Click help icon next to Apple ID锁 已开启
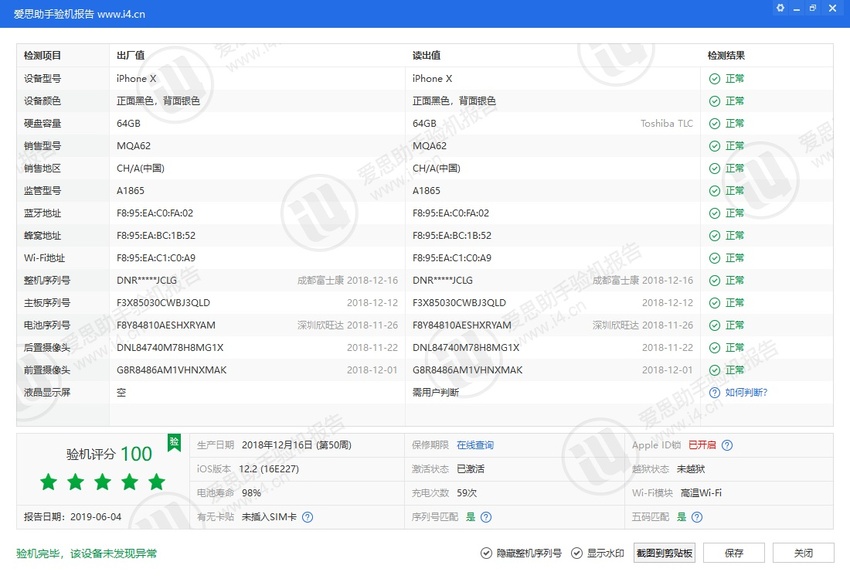Screen dimensions: 850x579 coord(727,445)
